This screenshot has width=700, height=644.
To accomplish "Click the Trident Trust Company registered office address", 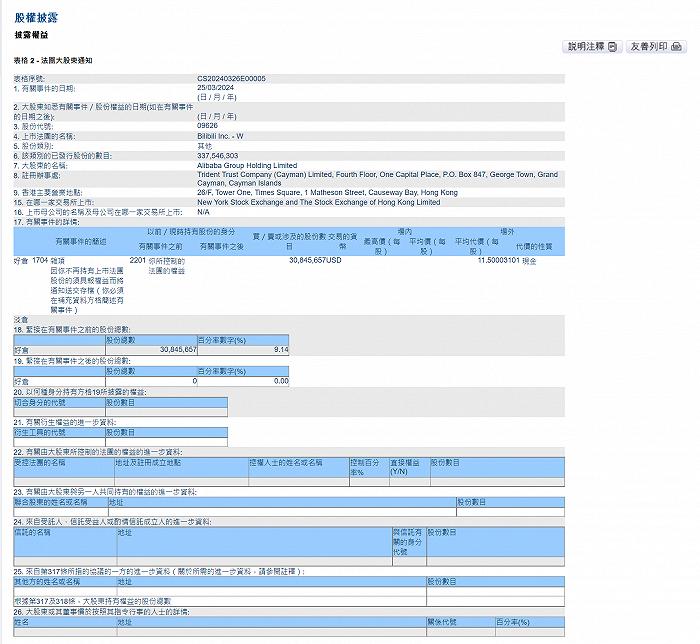I will tap(377, 179).
